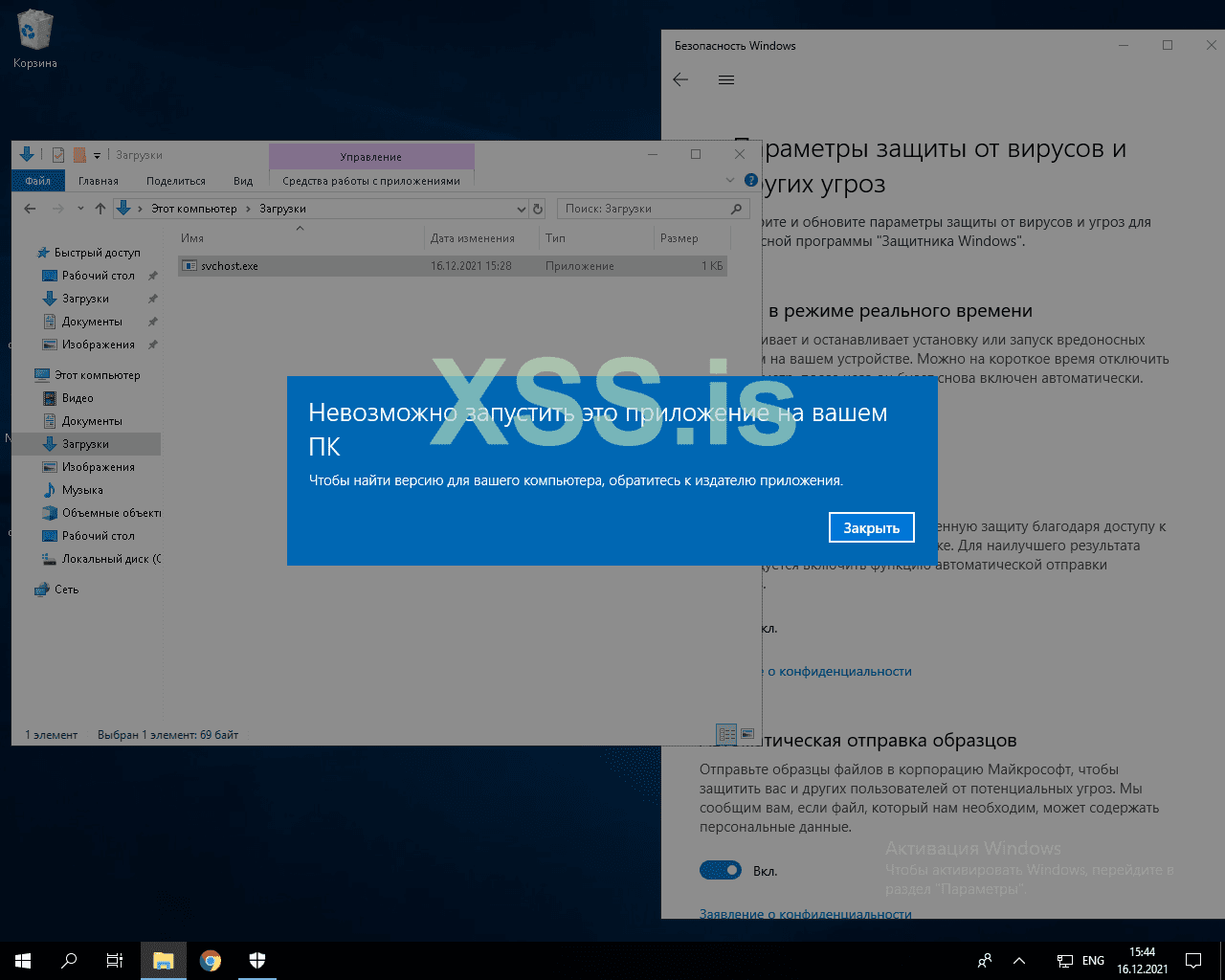Image resolution: width=1225 pixels, height=980 pixels.
Task: Create new folder via Explorer title bar icon
Action: 80,155
